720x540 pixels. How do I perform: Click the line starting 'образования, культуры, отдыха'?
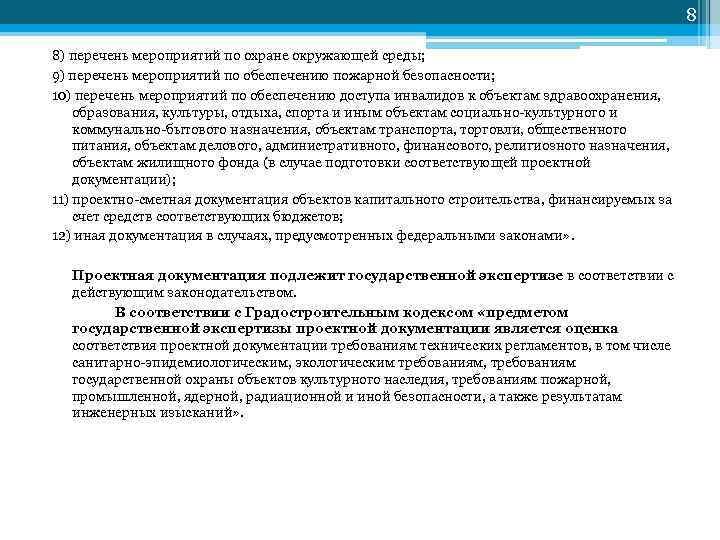345,112
